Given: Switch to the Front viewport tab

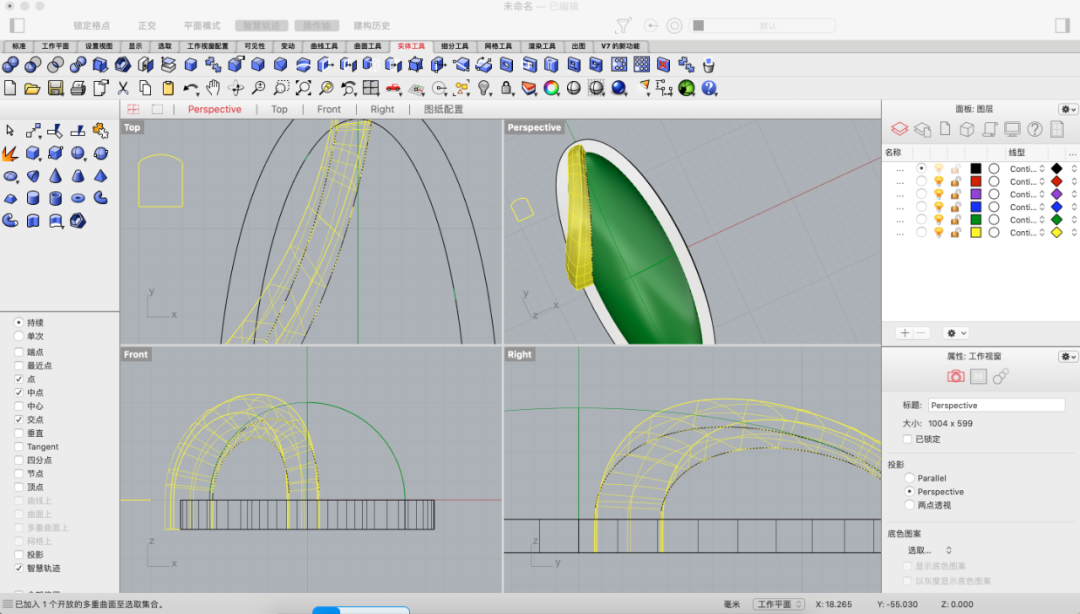Looking at the screenshot, I should (x=329, y=109).
